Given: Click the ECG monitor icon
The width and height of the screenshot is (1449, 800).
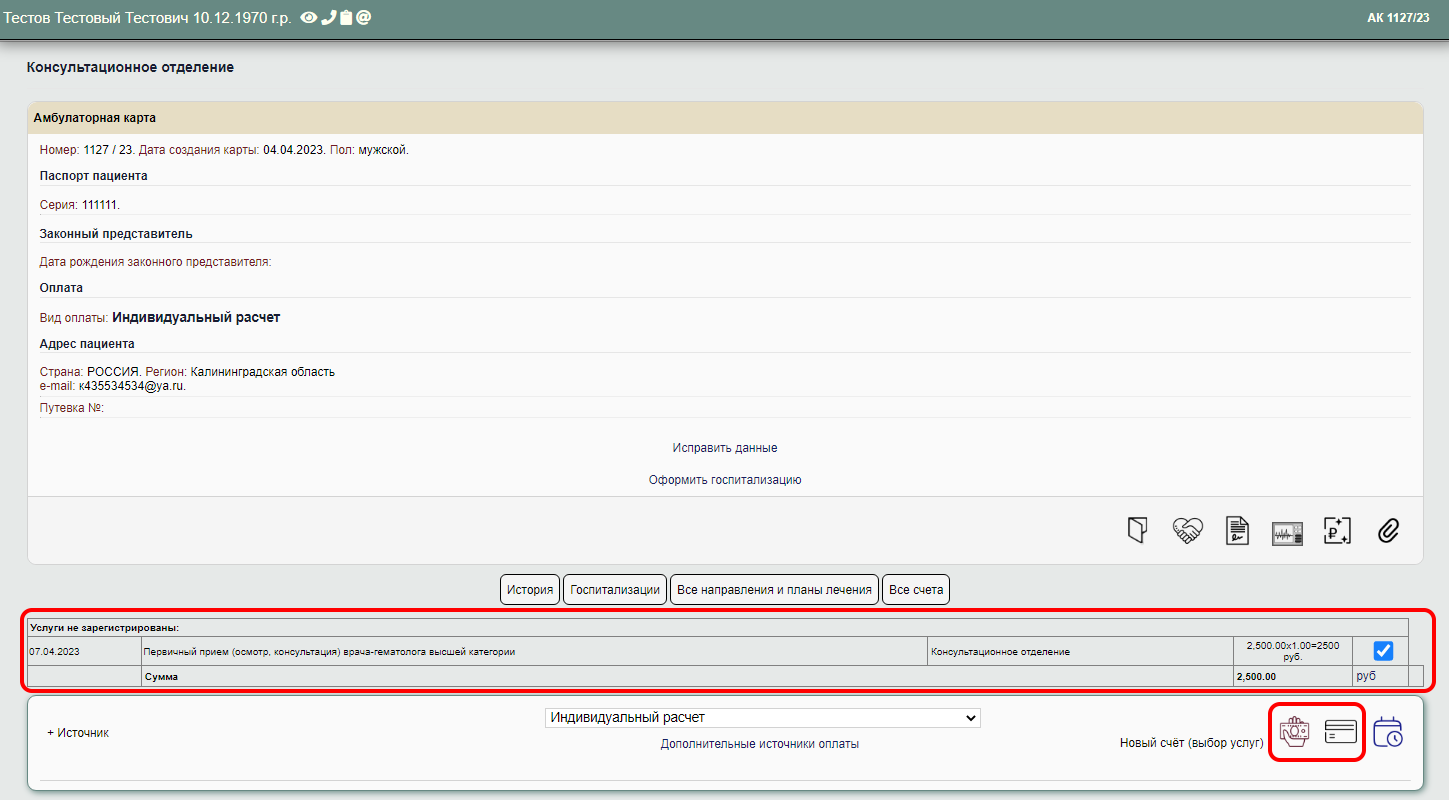Looking at the screenshot, I should coord(1287,533).
